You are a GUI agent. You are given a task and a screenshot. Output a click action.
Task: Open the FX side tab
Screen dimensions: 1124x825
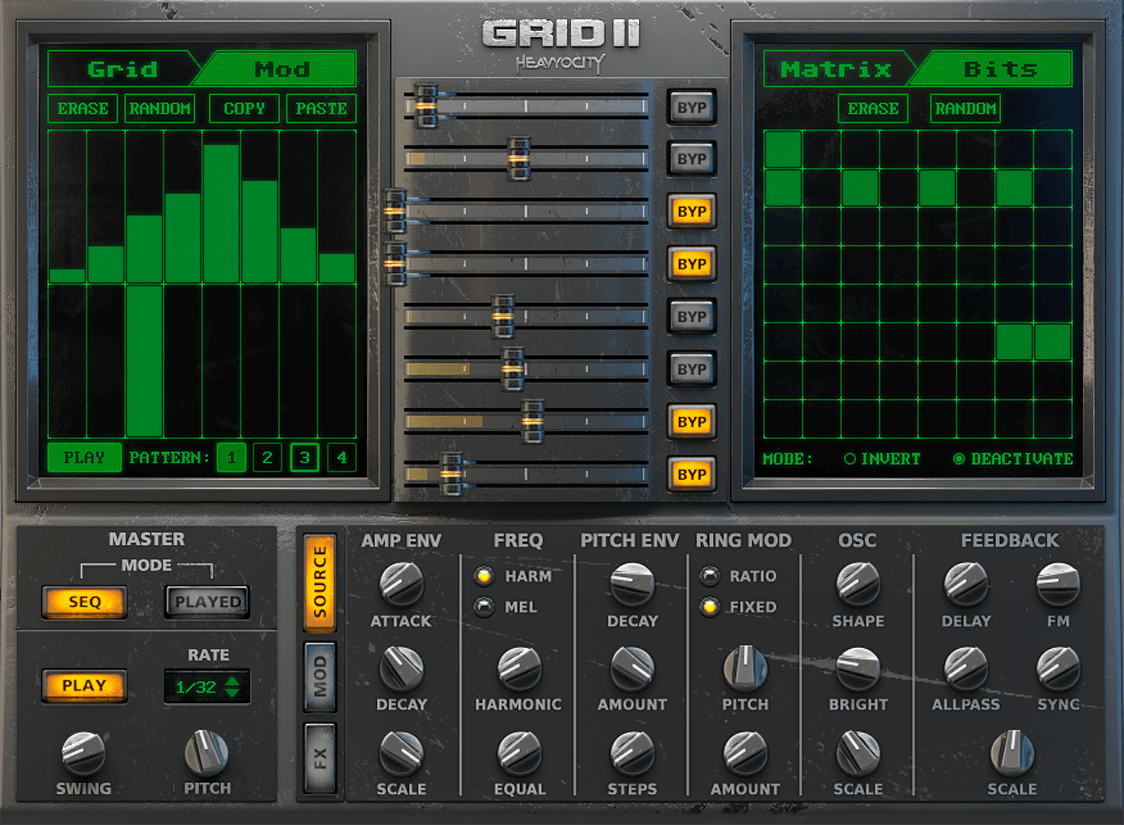click(320, 759)
